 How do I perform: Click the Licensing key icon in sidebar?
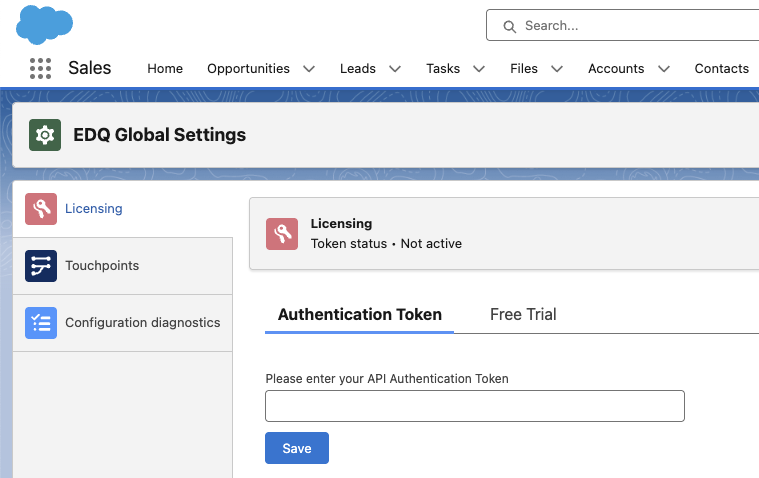[x=41, y=209]
